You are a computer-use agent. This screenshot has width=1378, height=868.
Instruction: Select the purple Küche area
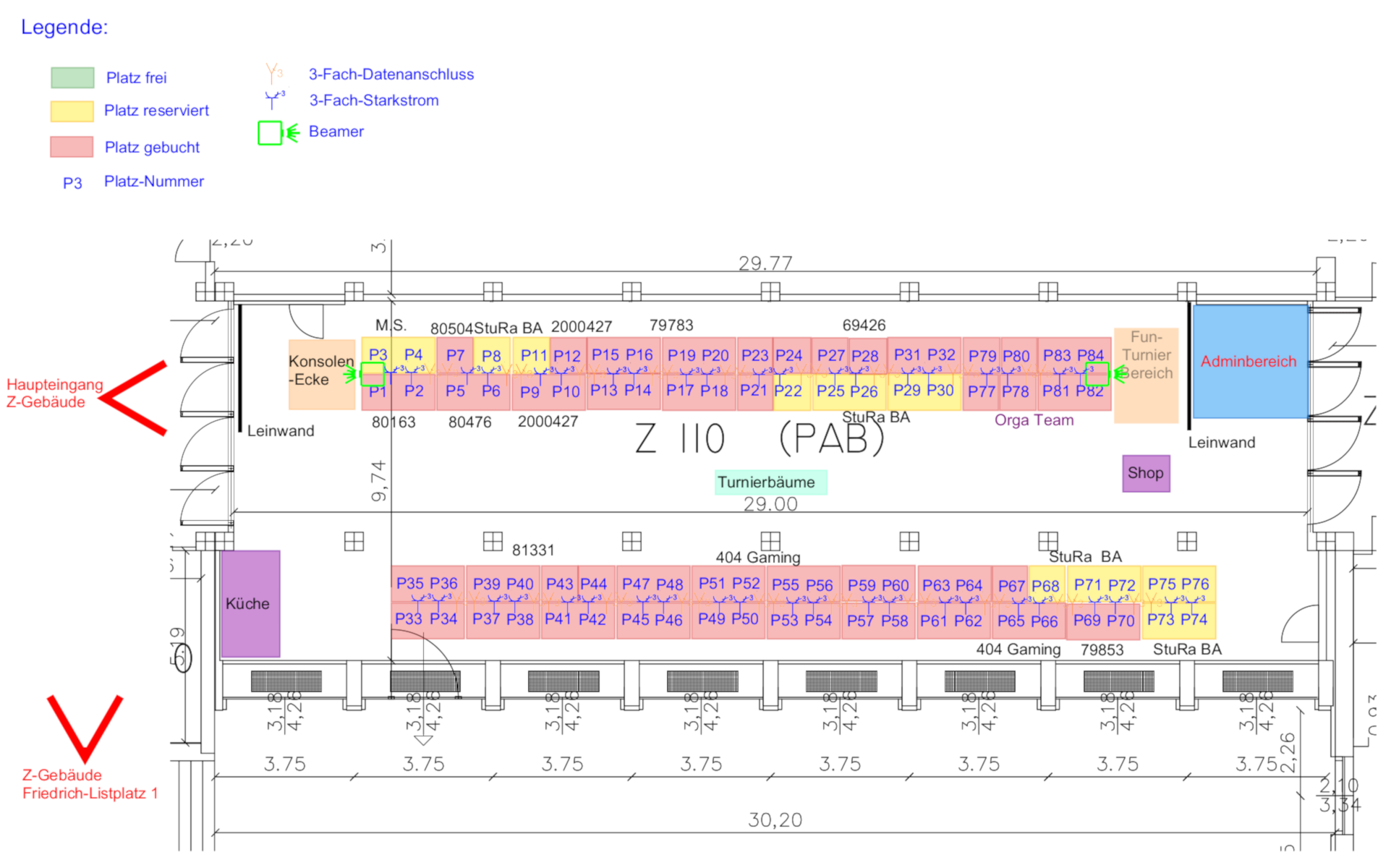click(250, 604)
